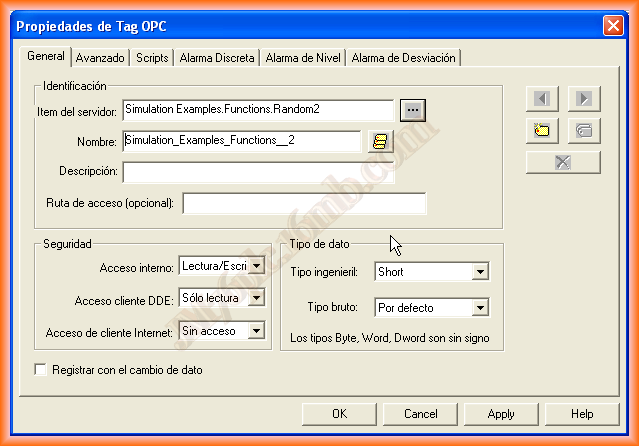Viewport: 639px width, 446px height.
Task: Click the new tag icon with yellow label
Action: [x=543, y=130]
